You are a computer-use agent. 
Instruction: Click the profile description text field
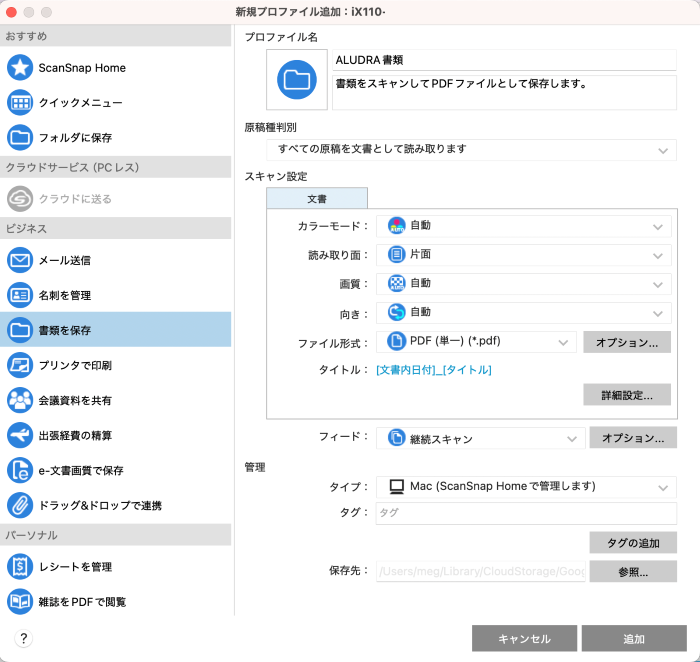click(504, 92)
